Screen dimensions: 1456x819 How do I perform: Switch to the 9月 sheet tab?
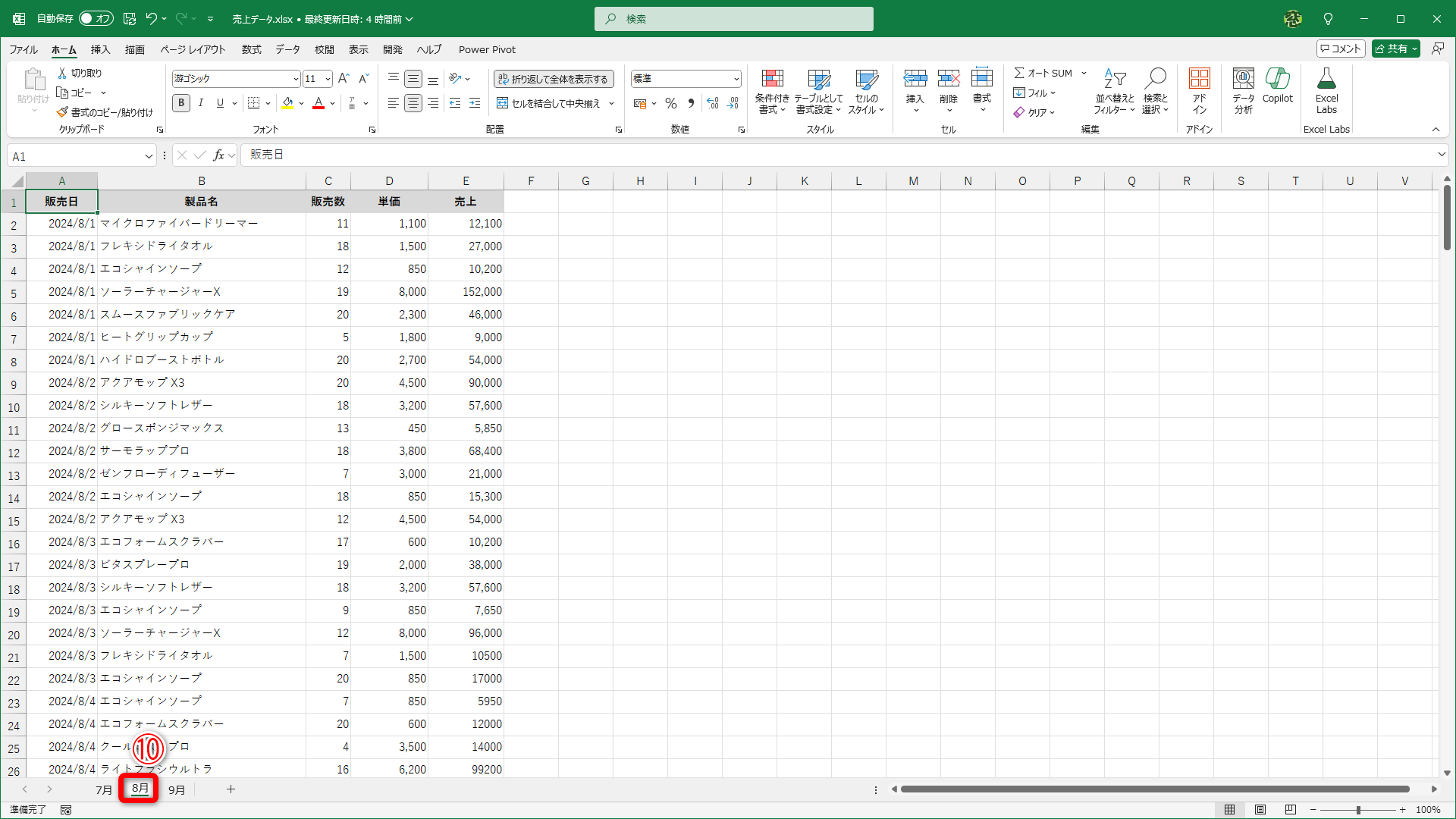(x=177, y=789)
